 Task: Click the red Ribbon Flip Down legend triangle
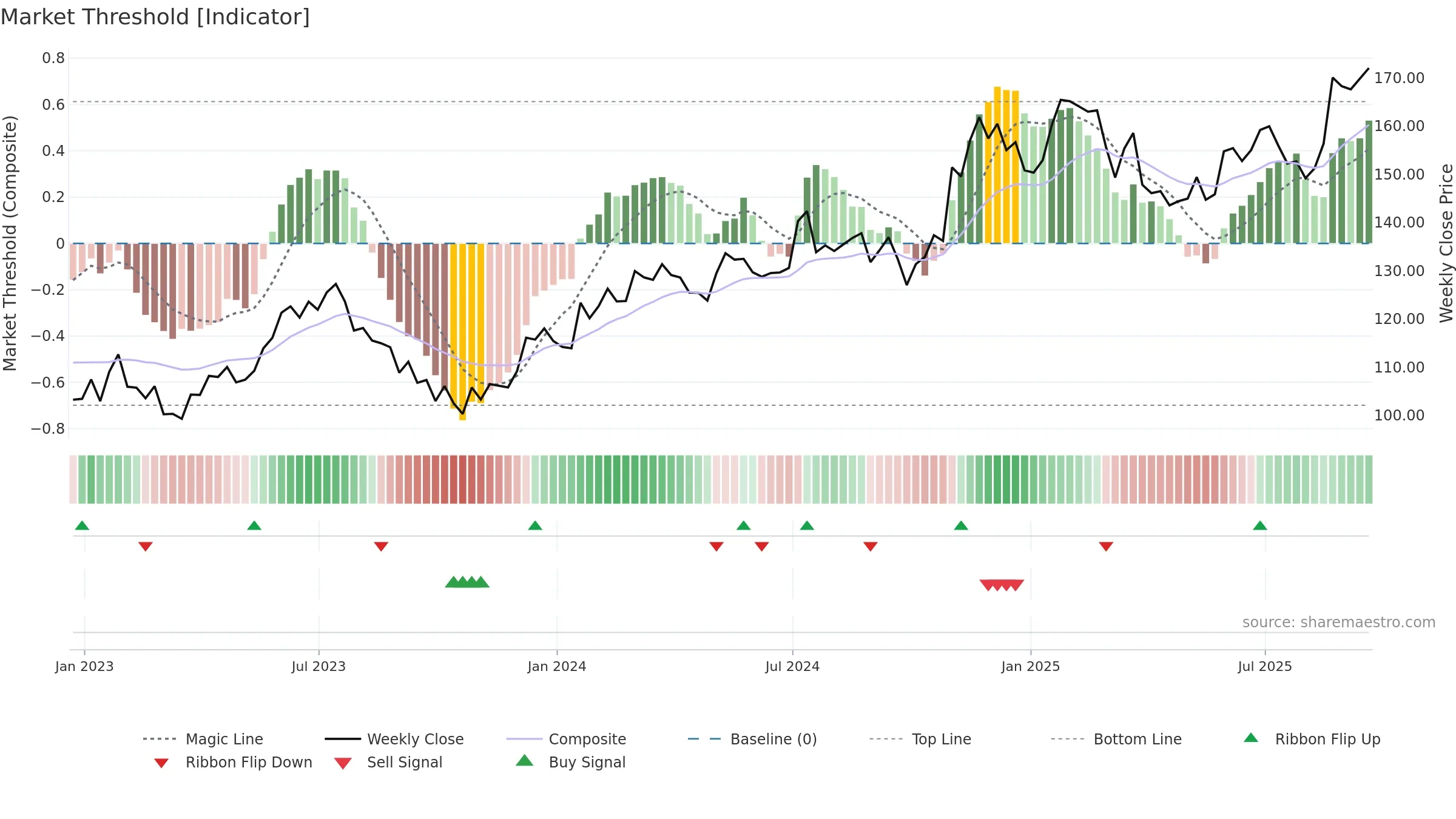[161, 763]
